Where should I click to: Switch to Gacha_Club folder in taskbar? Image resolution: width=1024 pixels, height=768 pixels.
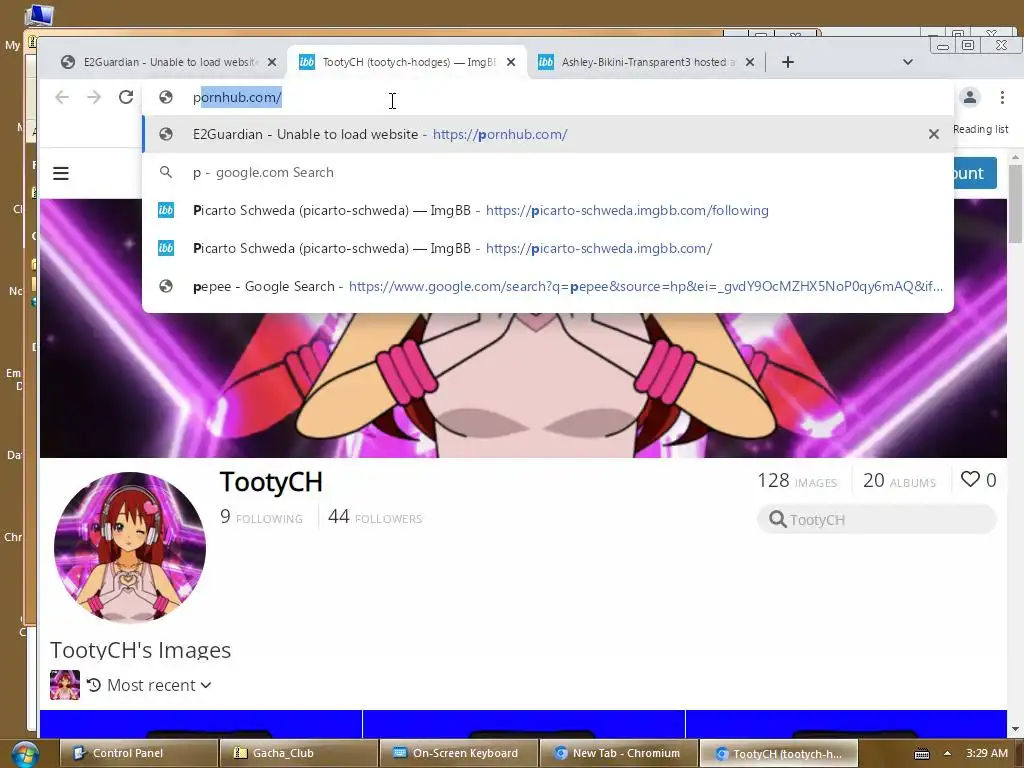298,753
